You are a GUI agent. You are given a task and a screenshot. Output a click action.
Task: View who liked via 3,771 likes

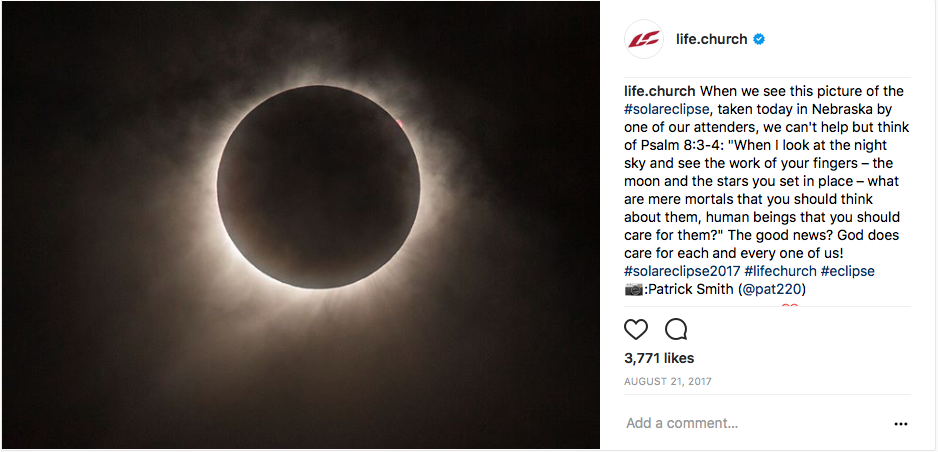coord(659,358)
